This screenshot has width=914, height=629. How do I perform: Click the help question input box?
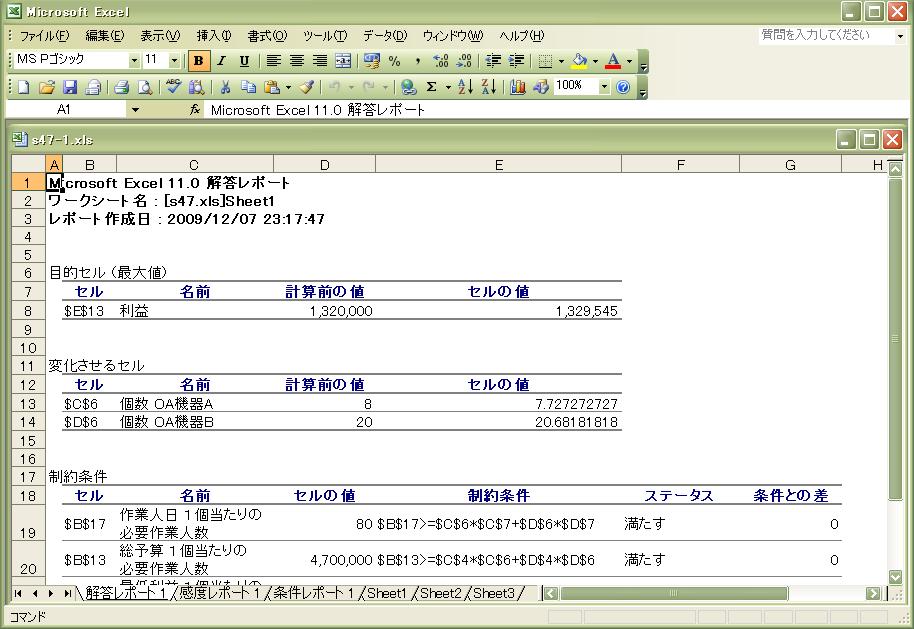click(x=826, y=35)
